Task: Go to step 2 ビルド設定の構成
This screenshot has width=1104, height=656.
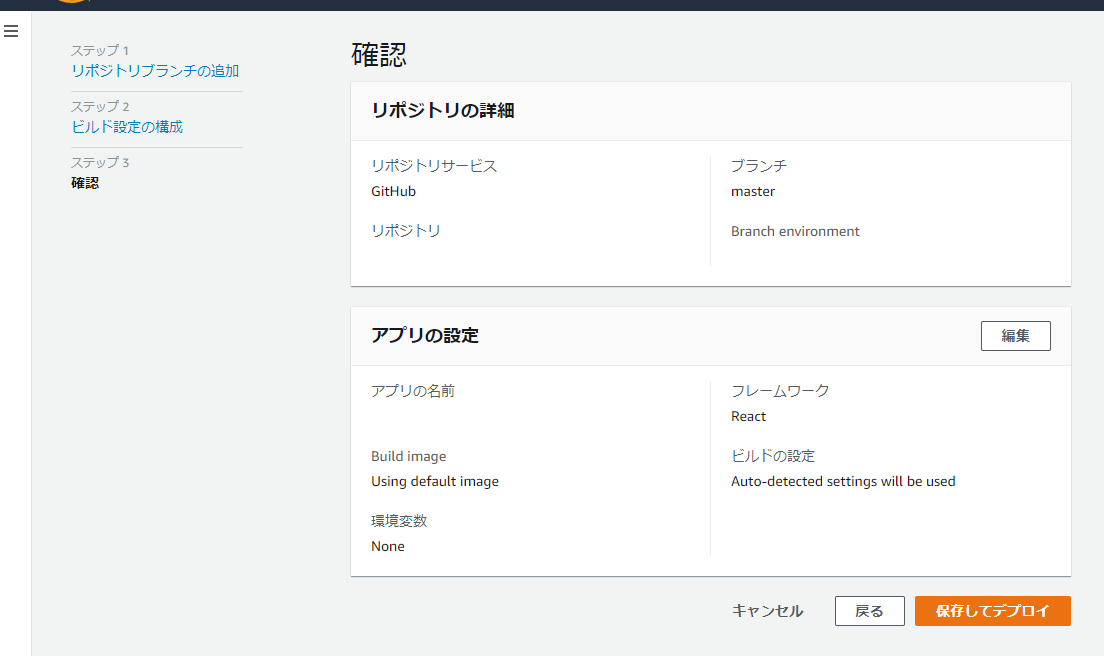Action: 127,127
